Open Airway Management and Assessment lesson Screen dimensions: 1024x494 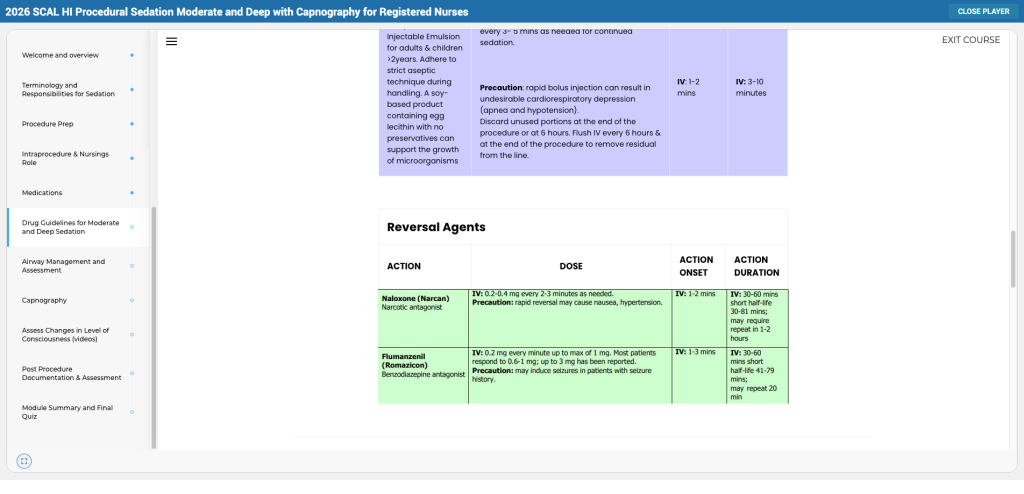tap(63, 266)
